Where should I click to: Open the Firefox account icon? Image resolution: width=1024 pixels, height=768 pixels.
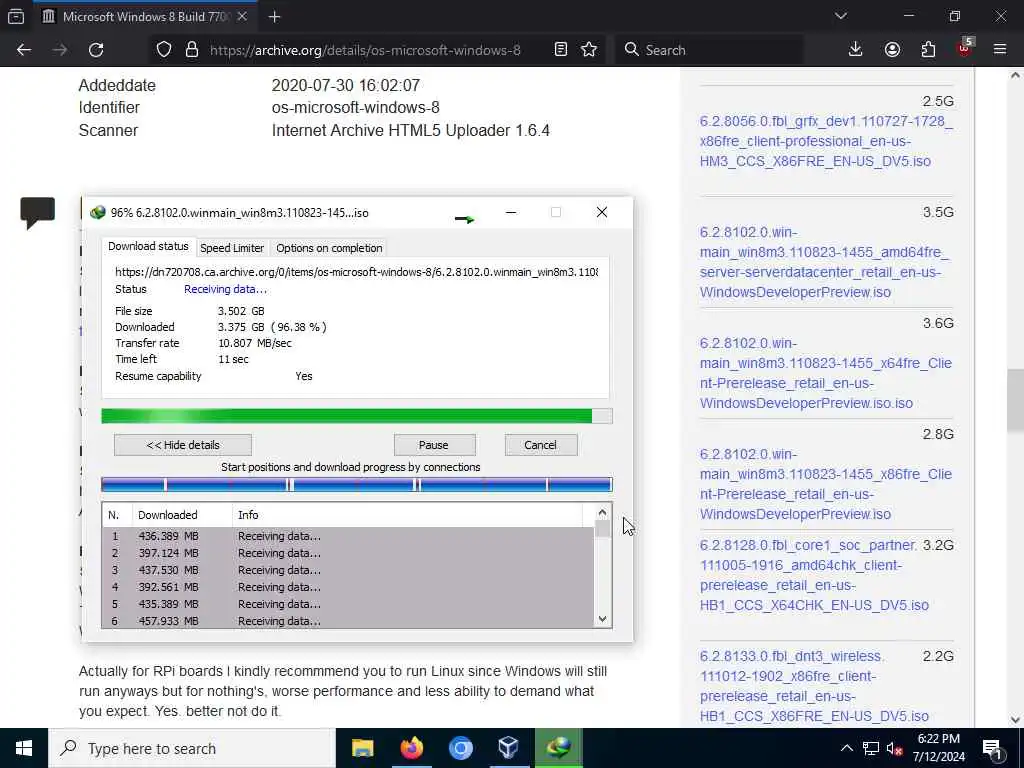(x=892, y=50)
